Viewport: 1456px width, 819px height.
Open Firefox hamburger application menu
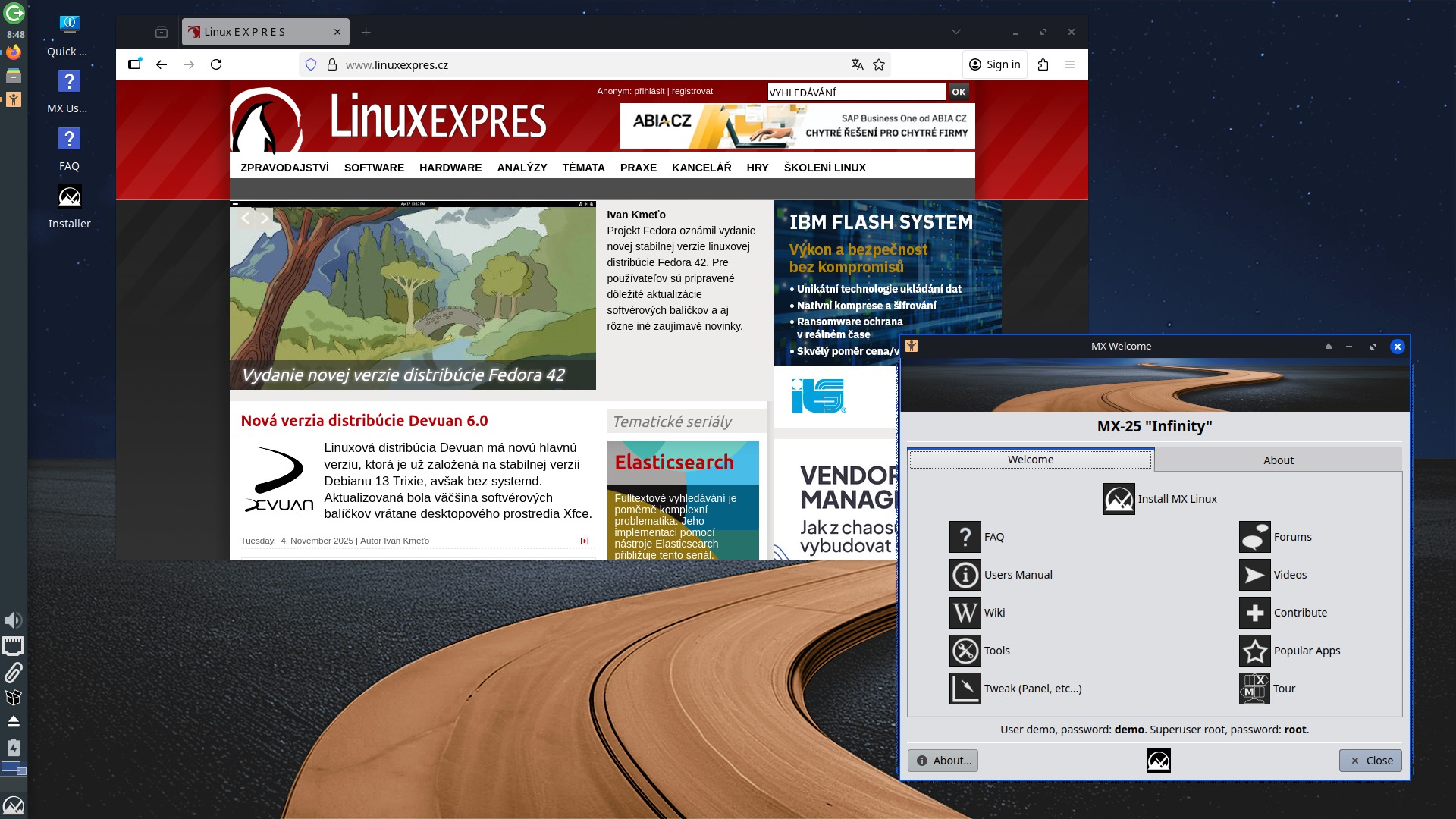[1069, 64]
